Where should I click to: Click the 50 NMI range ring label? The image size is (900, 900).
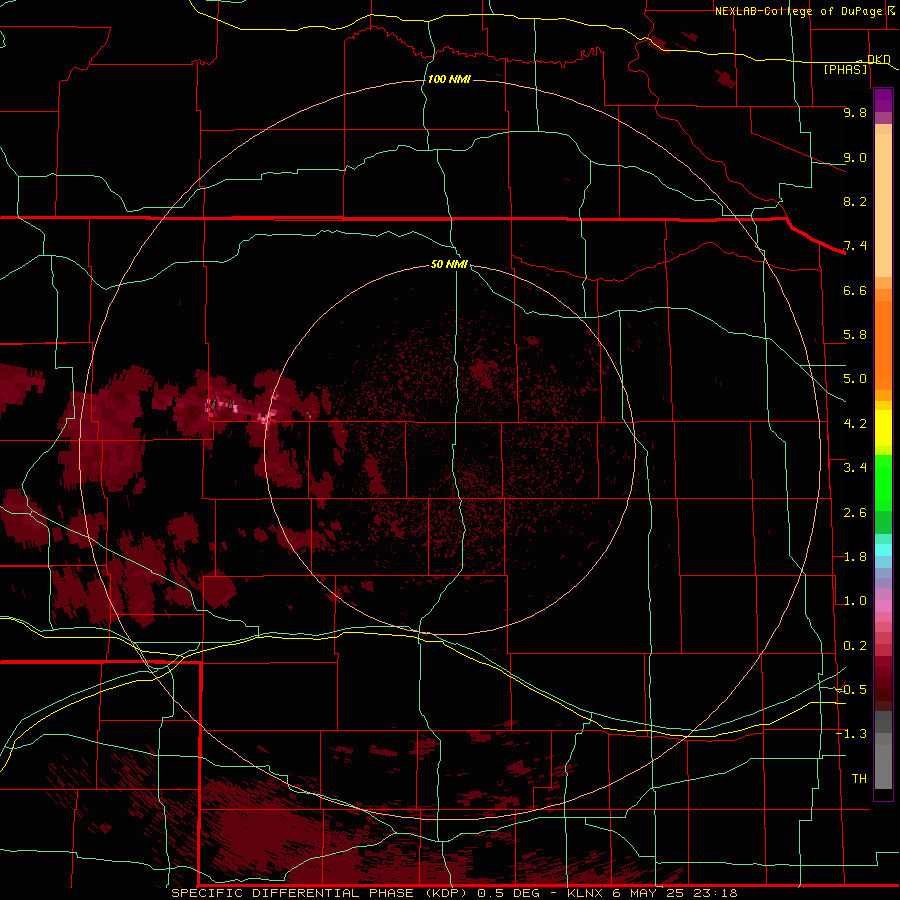(x=449, y=264)
